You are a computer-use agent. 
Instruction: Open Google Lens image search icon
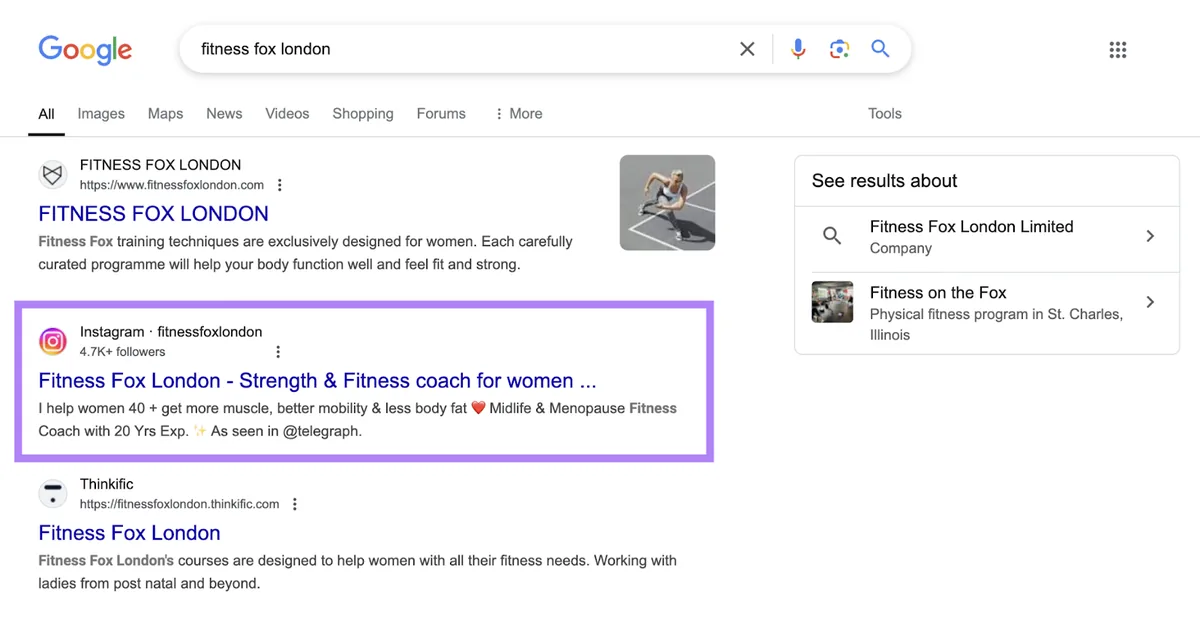(x=839, y=49)
